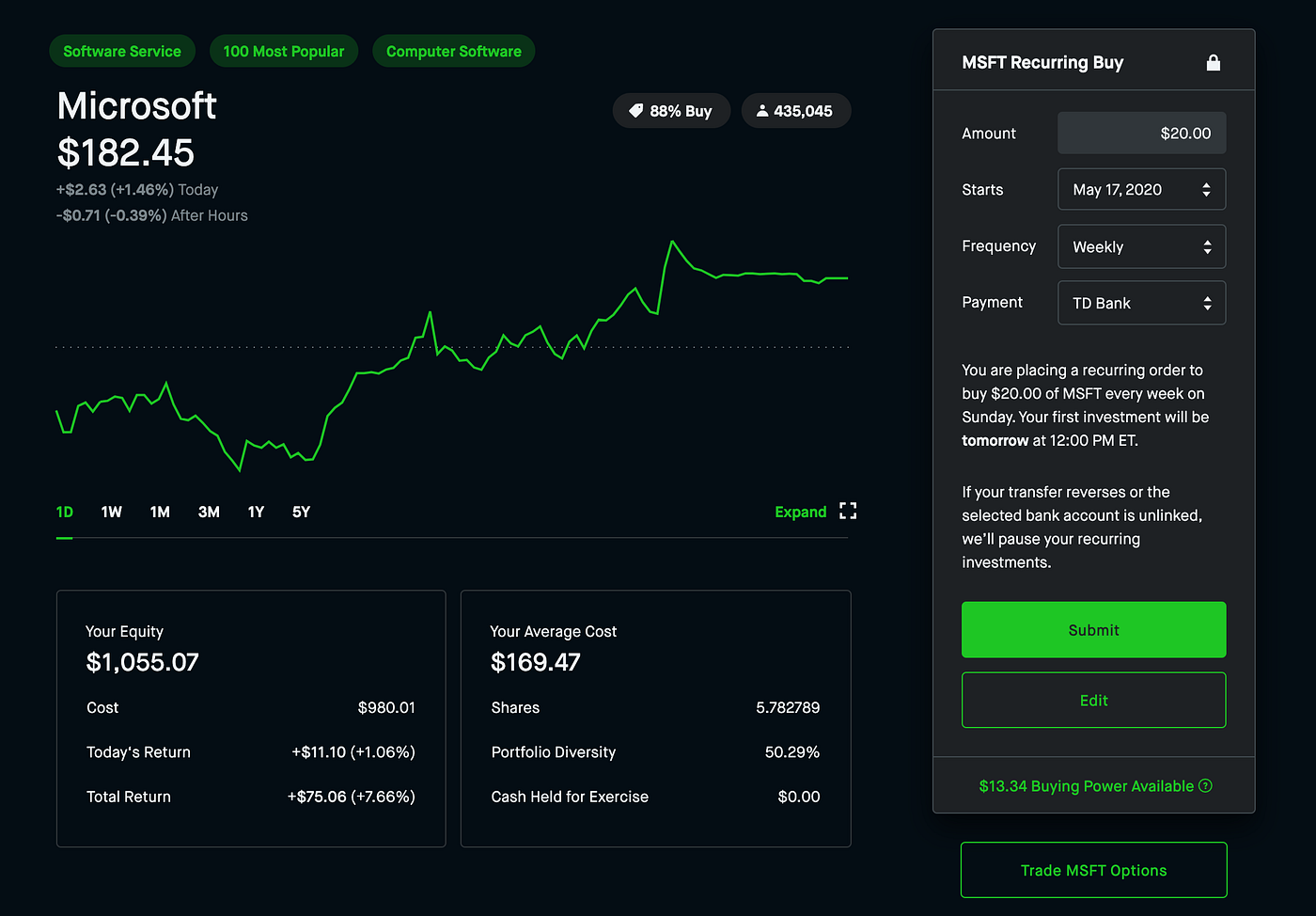1316x916 pixels.
Task: Click the After Hours change -$0.71 text
Action: [x=152, y=215]
